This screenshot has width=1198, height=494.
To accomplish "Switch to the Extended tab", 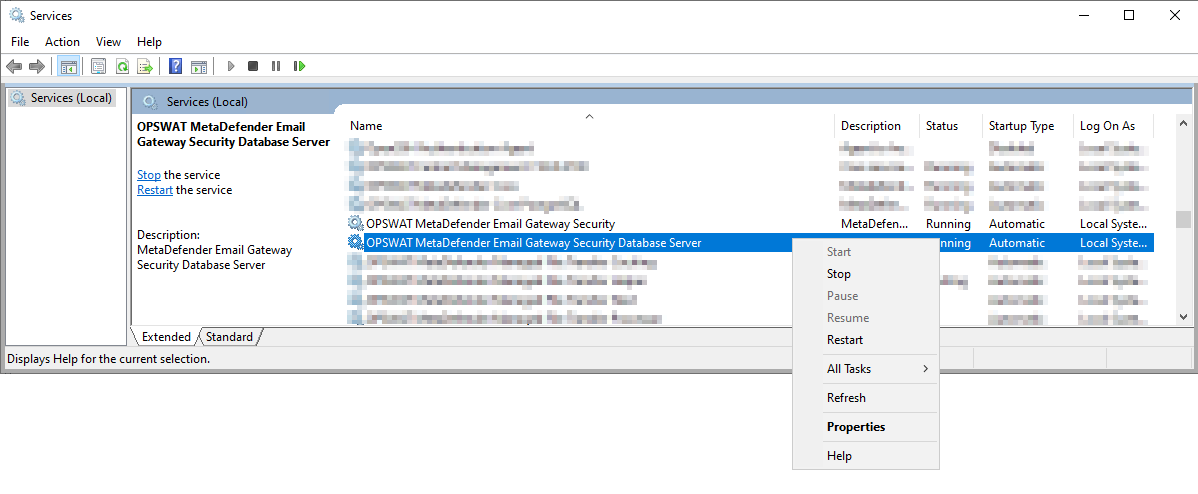I will [166, 337].
